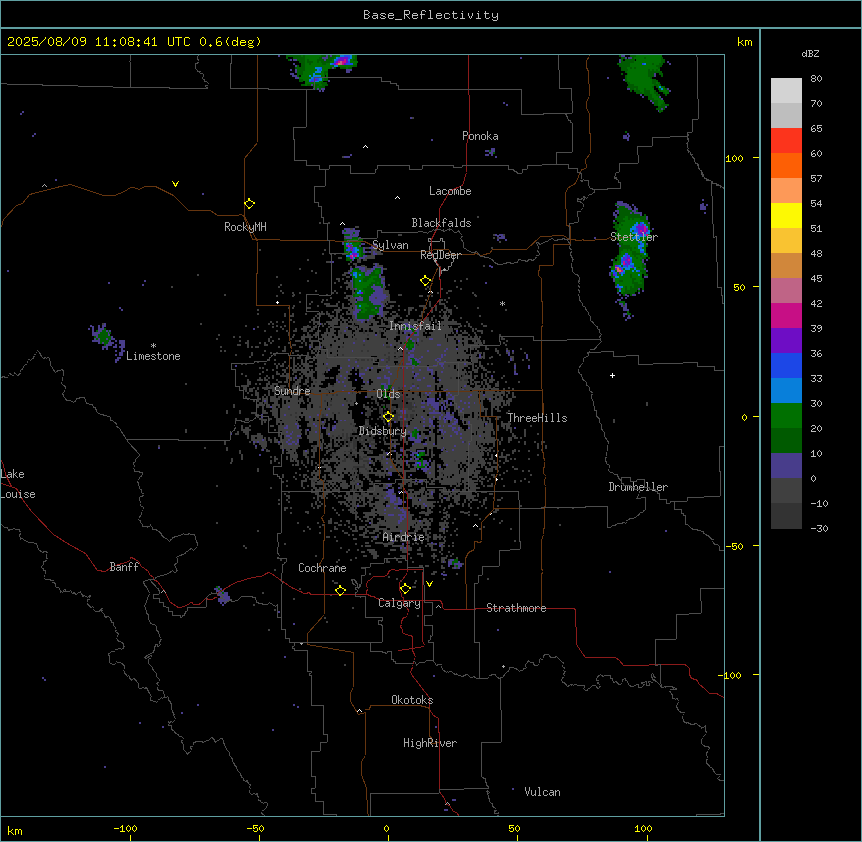
Task: Click the HighRiver label
Action: click(x=430, y=743)
